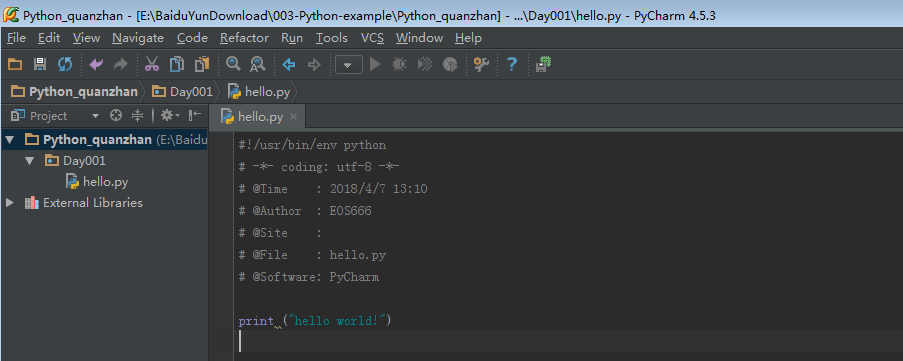903x361 pixels.
Task: Click the Cut scissors icon
Action: (151, 64)
